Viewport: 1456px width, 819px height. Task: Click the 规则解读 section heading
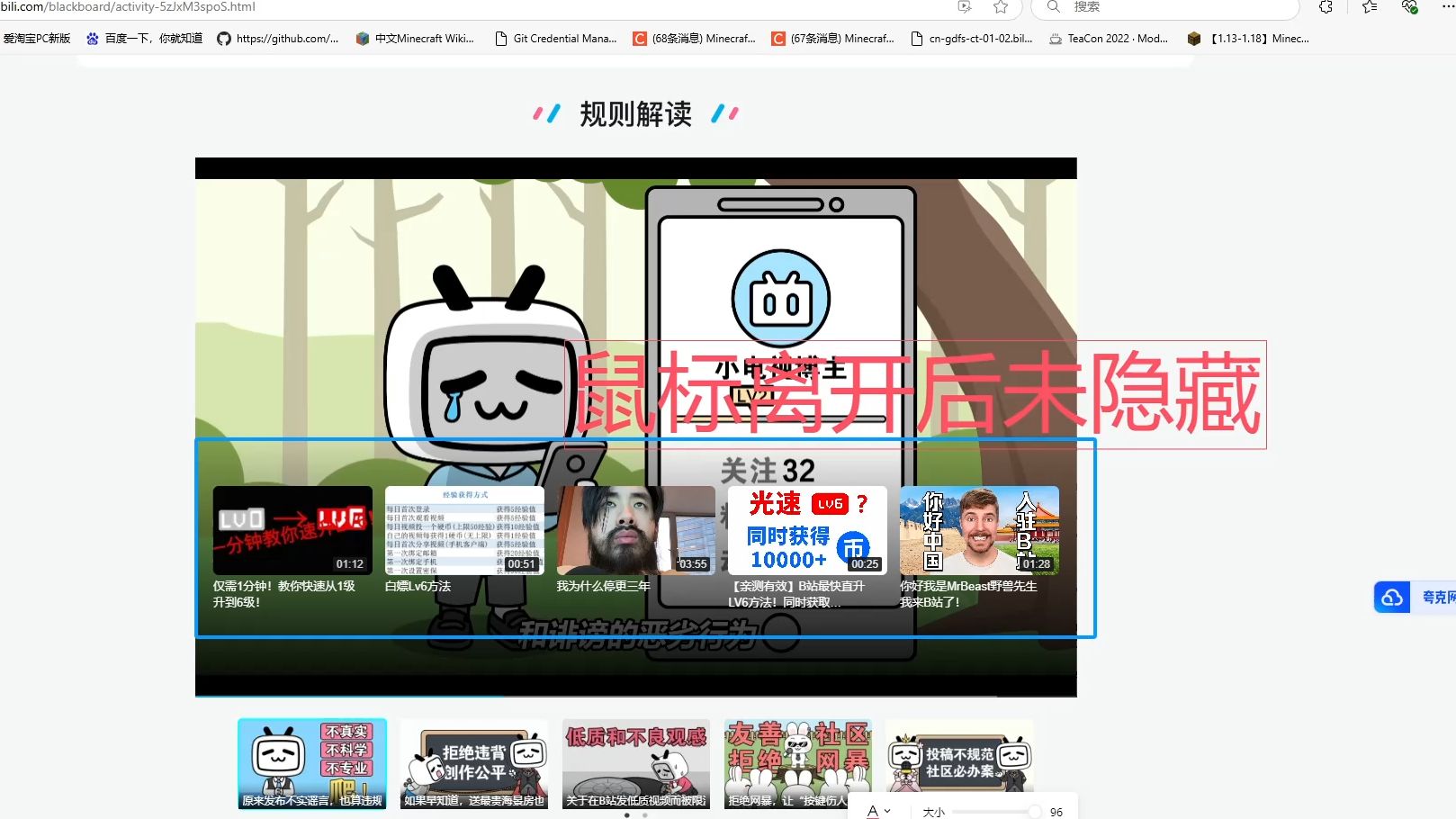(x=635, y=114)
